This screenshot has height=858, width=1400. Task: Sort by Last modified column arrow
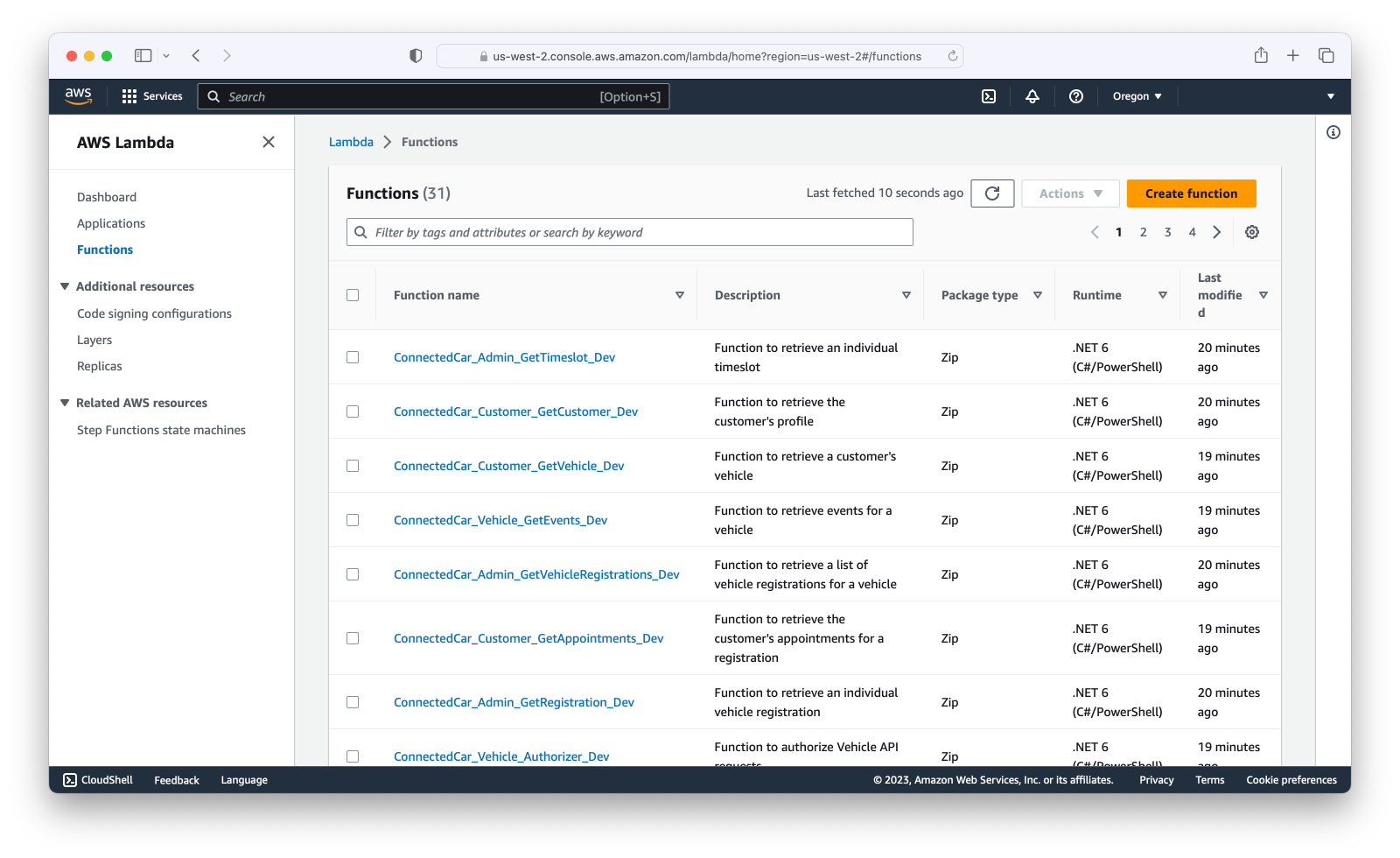click(x=1263, y=295)
